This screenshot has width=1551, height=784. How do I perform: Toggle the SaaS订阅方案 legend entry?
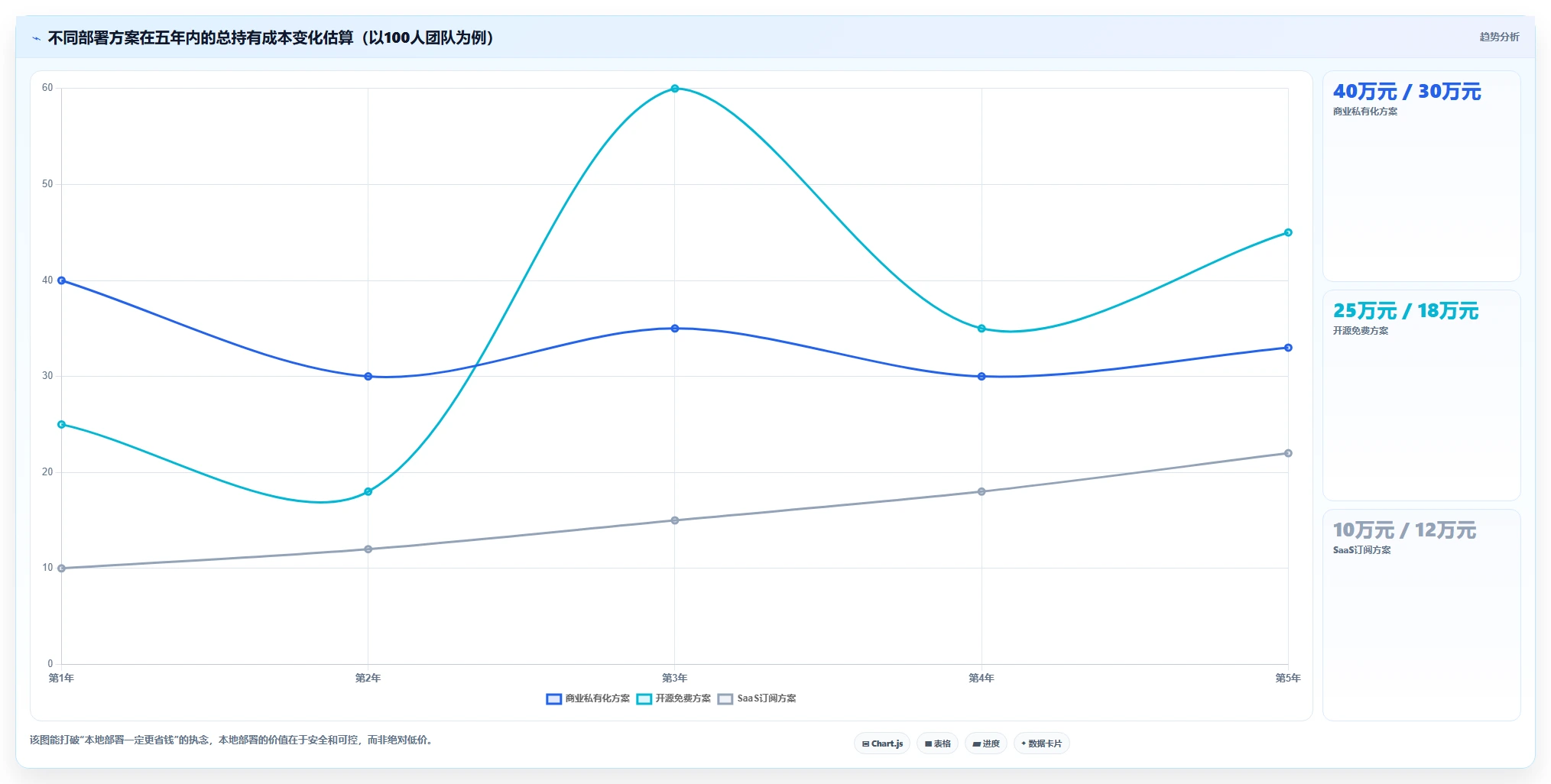tap(757, 698)
